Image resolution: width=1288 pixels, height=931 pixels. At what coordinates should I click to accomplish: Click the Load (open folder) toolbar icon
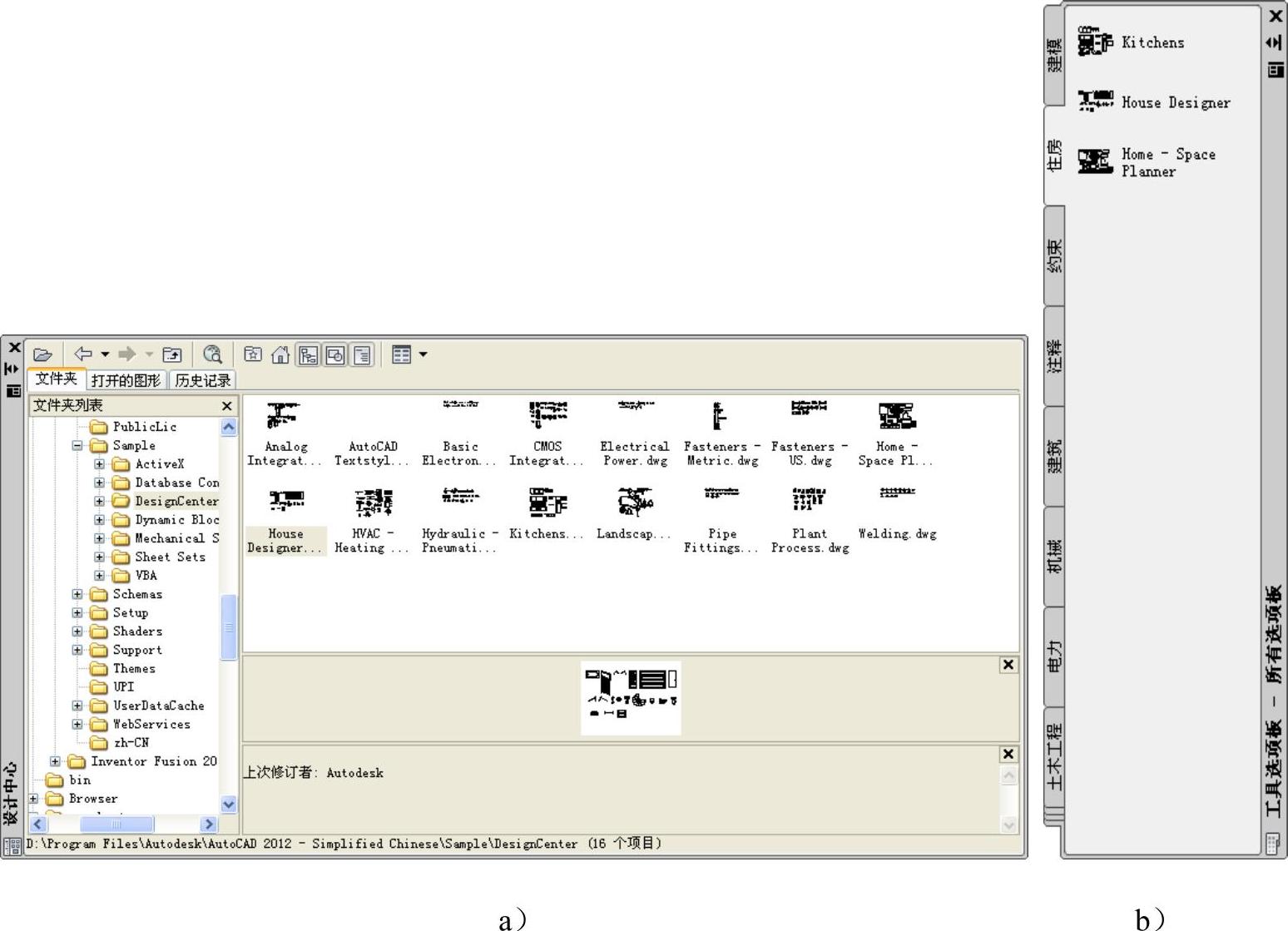42,354
